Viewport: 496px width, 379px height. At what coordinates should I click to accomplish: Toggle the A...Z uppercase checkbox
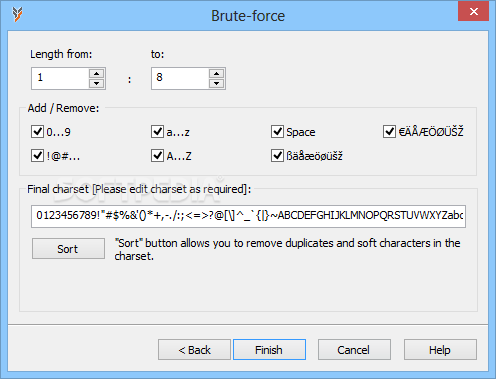(x=157, y=156)
